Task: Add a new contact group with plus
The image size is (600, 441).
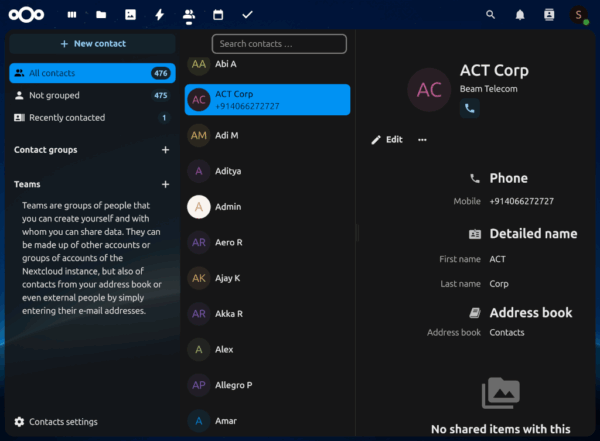Action: tap(165, 150)
